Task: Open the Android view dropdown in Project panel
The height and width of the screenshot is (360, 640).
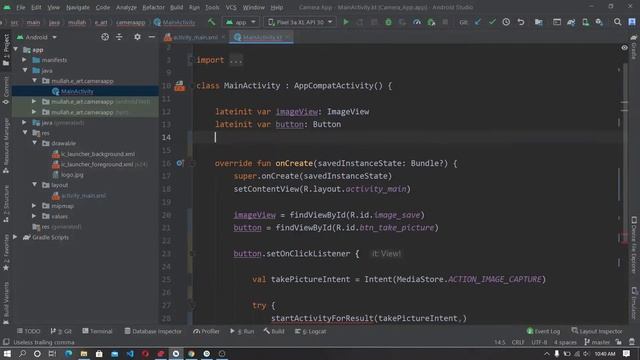Action: [x=37, y=37]
